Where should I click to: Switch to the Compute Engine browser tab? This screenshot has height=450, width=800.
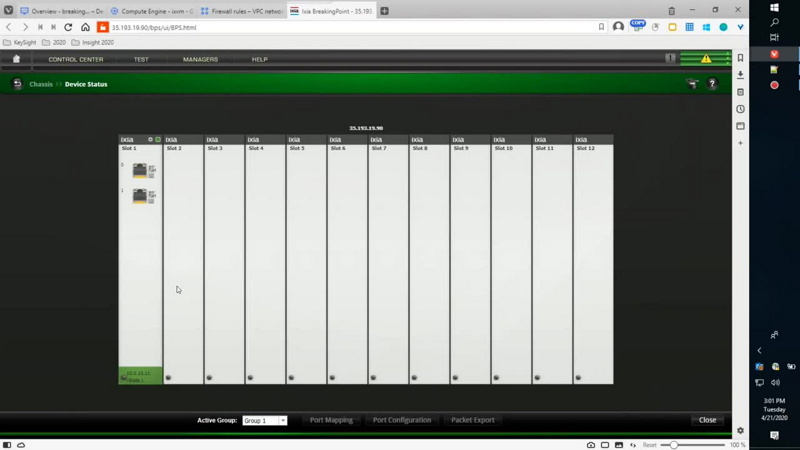152,11
